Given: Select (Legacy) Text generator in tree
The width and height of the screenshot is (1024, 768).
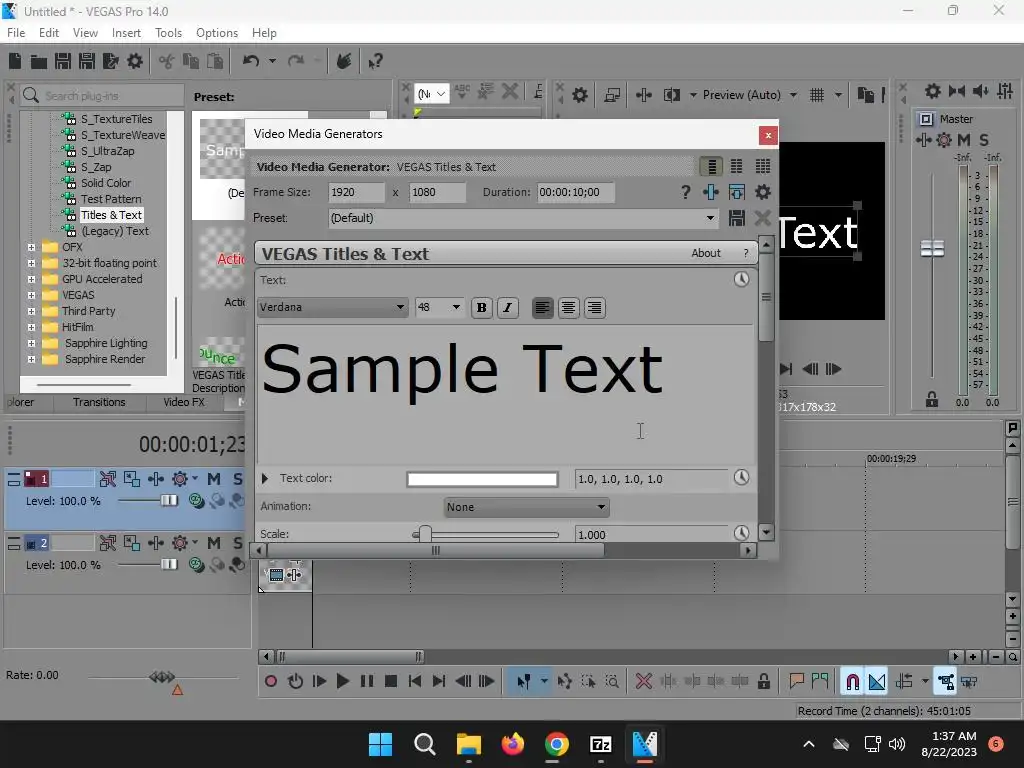Looking at the screenshot, I should pos(115,231).
